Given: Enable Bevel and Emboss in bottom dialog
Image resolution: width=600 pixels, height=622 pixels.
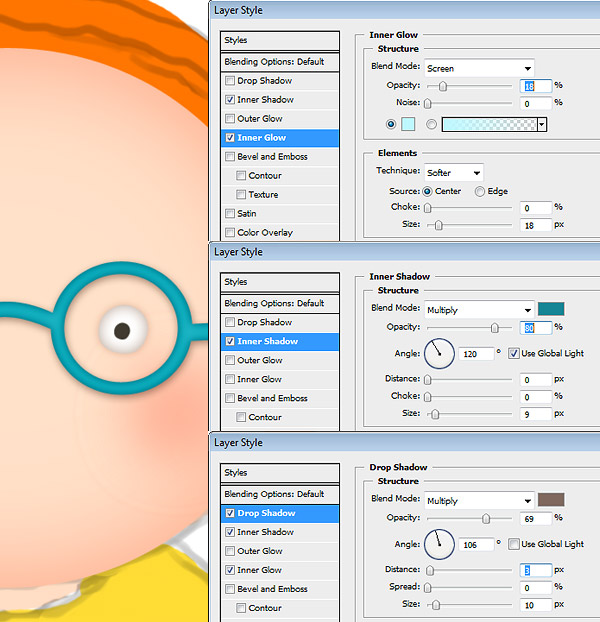Looking at the screenshot, I should 230,589.
